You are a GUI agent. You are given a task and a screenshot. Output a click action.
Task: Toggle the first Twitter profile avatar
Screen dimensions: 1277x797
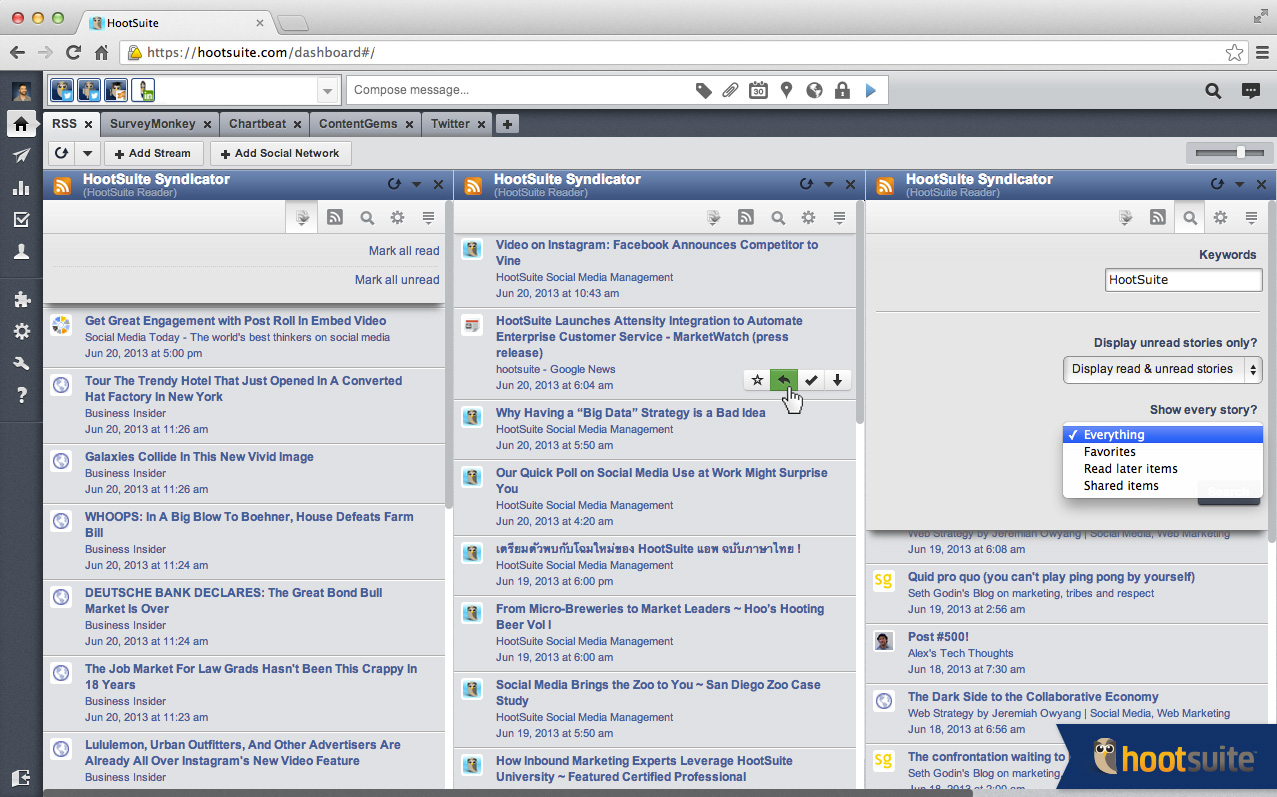click(x=61, y=90)
